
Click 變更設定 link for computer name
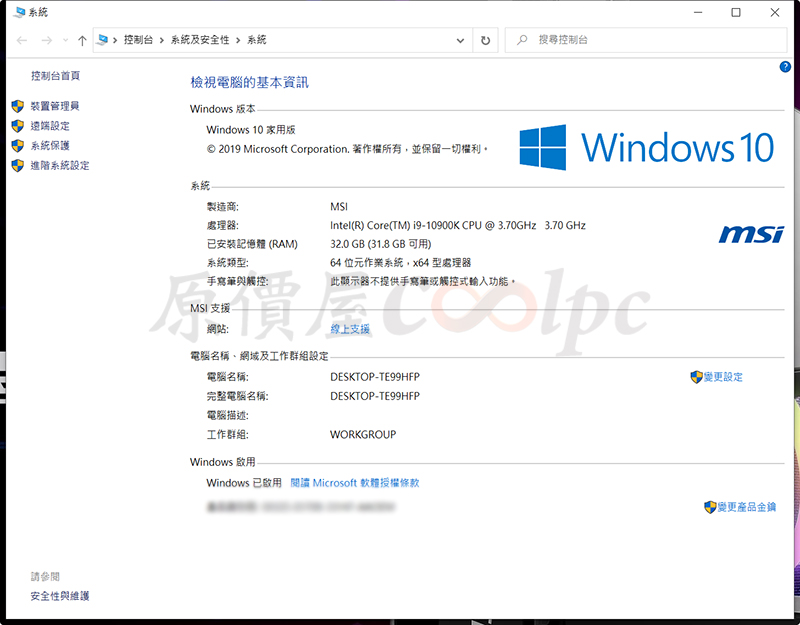[x=723, y=377]
